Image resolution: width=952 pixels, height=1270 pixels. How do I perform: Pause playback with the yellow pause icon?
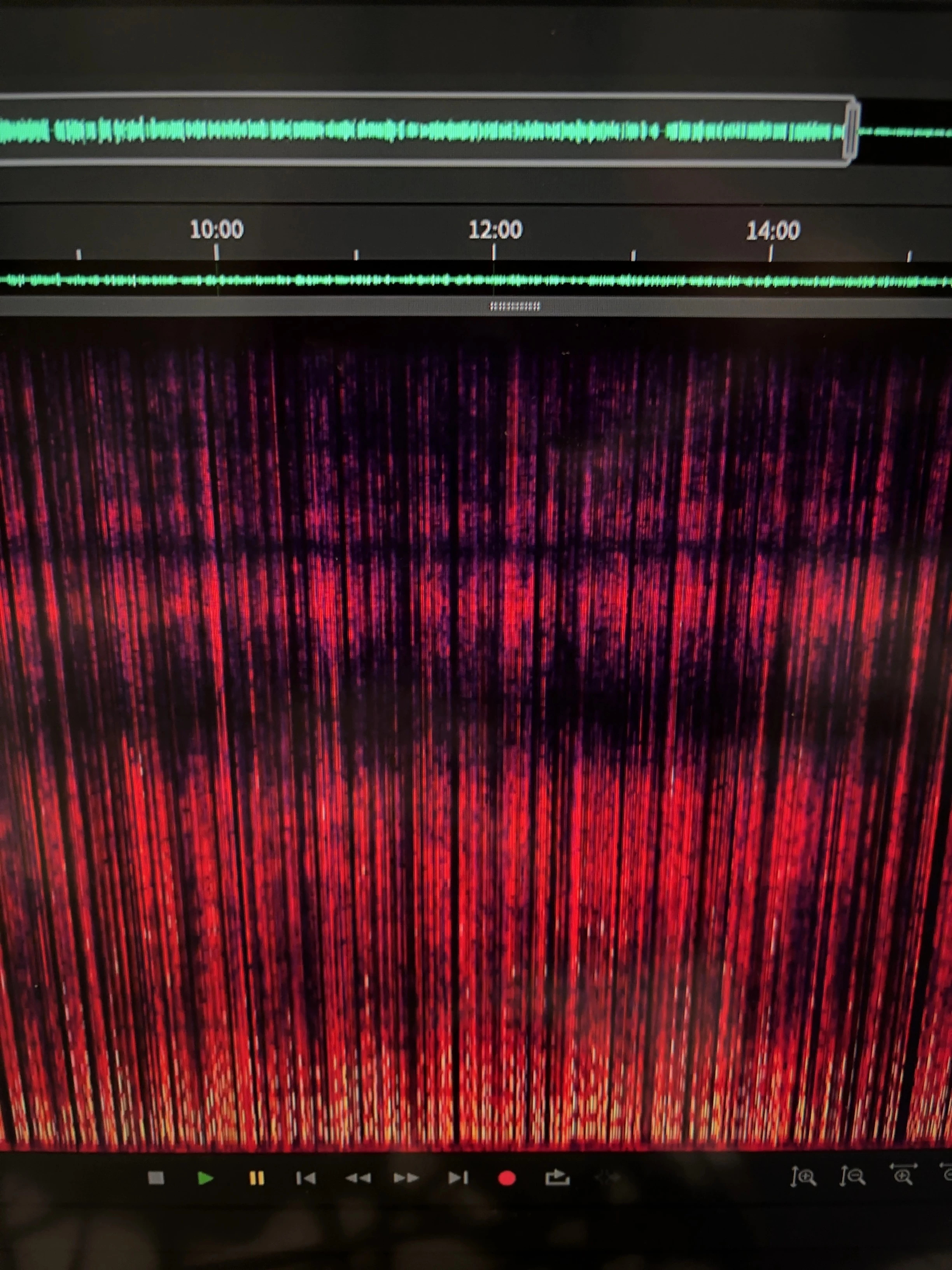click(257, 1178)
